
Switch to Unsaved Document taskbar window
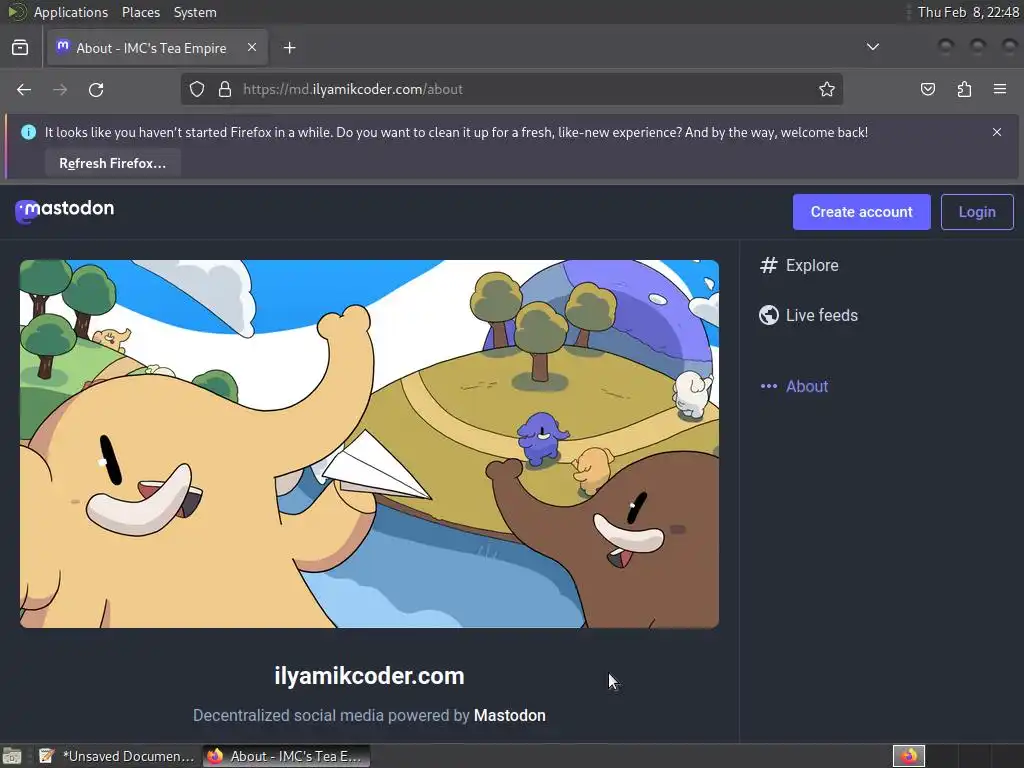117,756
